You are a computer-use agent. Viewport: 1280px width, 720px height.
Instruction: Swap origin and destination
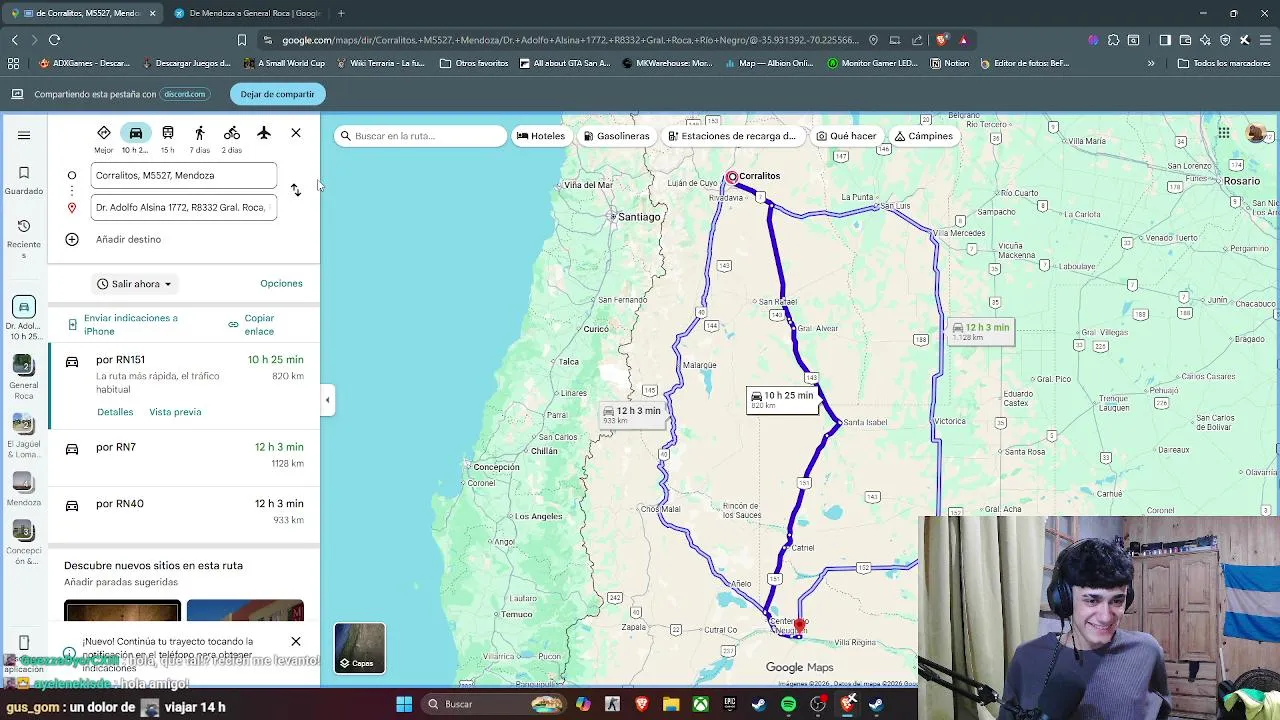[296, 190]
